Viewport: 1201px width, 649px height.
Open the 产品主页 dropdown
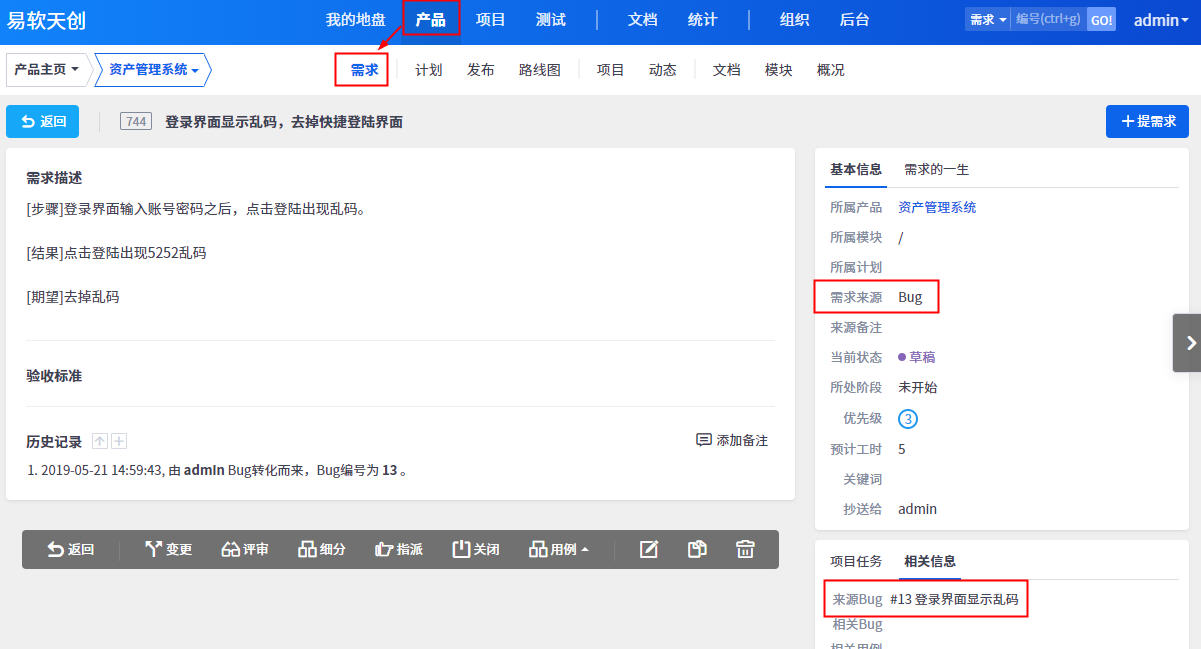click(46, 69)
